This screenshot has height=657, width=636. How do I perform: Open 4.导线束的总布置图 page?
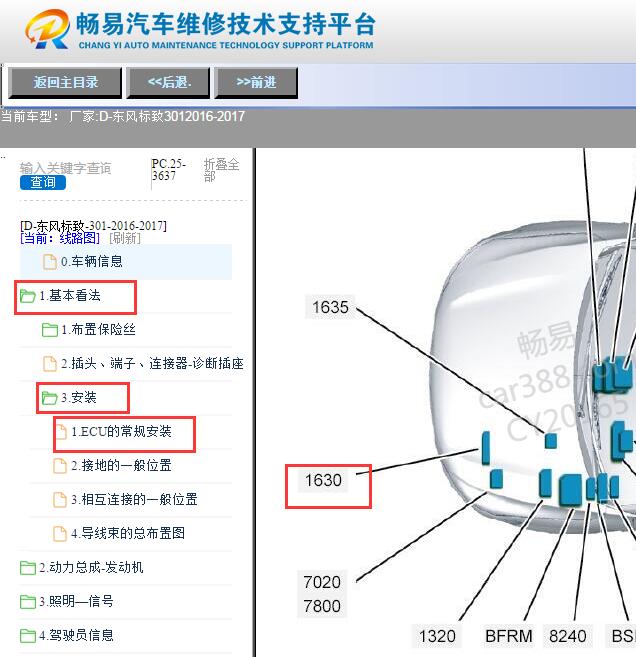coord(128,533)
